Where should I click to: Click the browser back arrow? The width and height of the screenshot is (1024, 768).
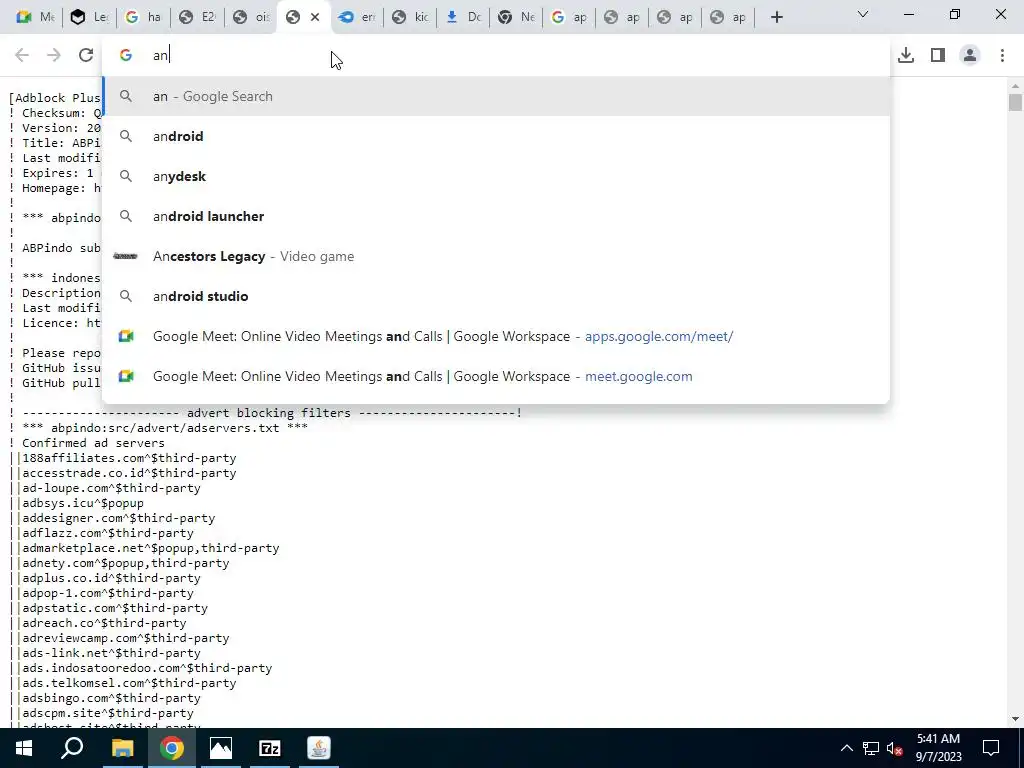(22, 55)
